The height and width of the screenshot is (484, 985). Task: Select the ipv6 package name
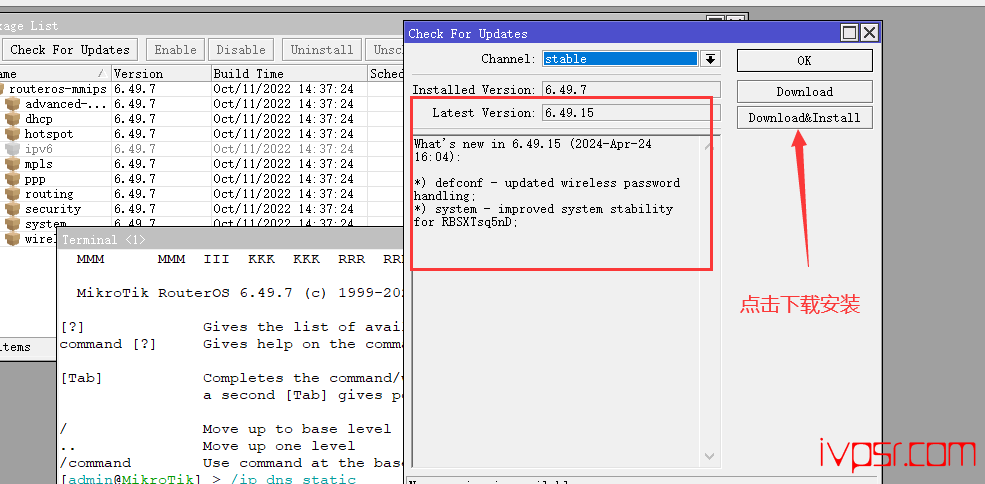tap(39, 149)
